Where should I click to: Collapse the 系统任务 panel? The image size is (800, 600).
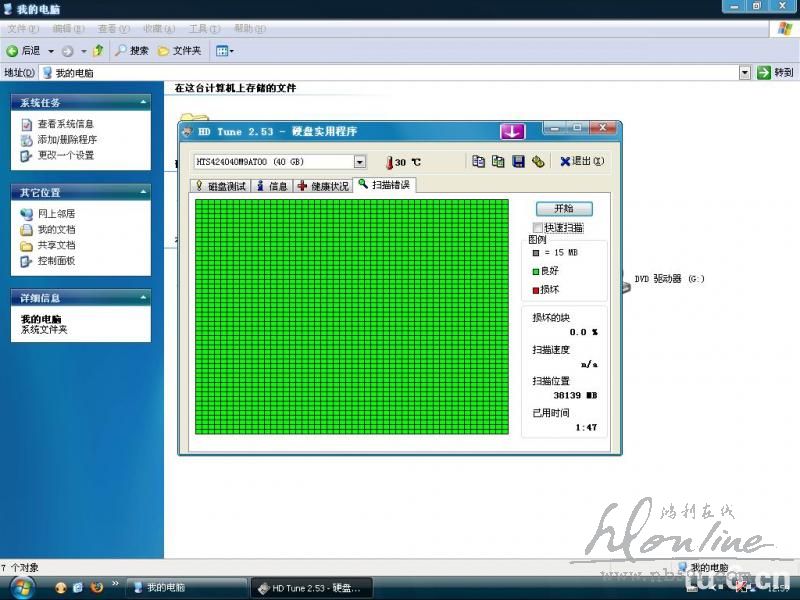tap(144, 102)
